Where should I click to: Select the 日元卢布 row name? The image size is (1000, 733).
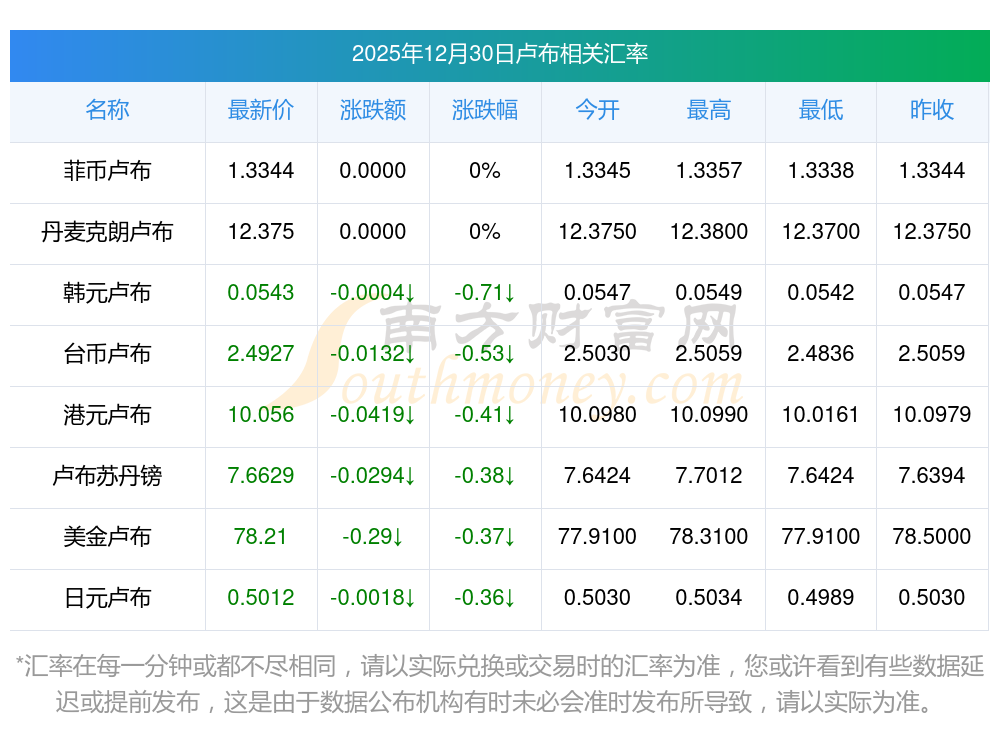click(x=107, y=598)
